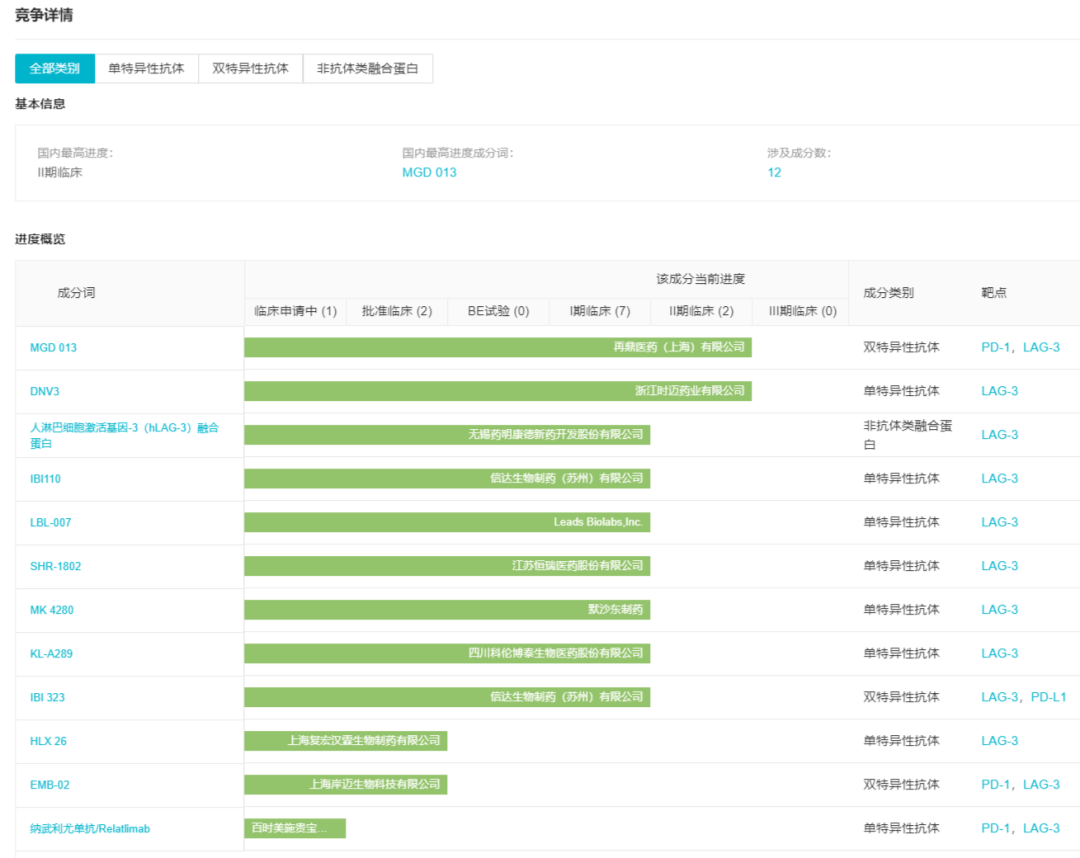Click LAG-3 target in MK 4280 row
This screenshot has height=858, width=1080.
(999, 609)
